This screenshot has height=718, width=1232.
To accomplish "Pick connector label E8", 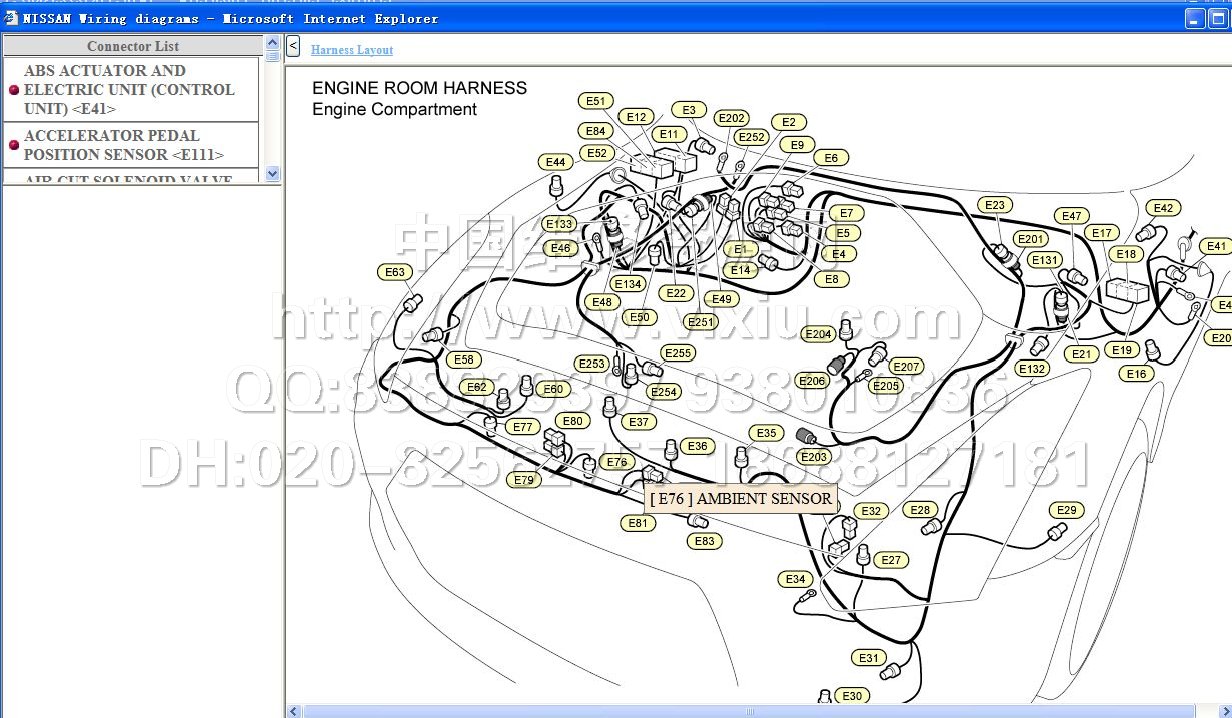I will coord(832,279).
